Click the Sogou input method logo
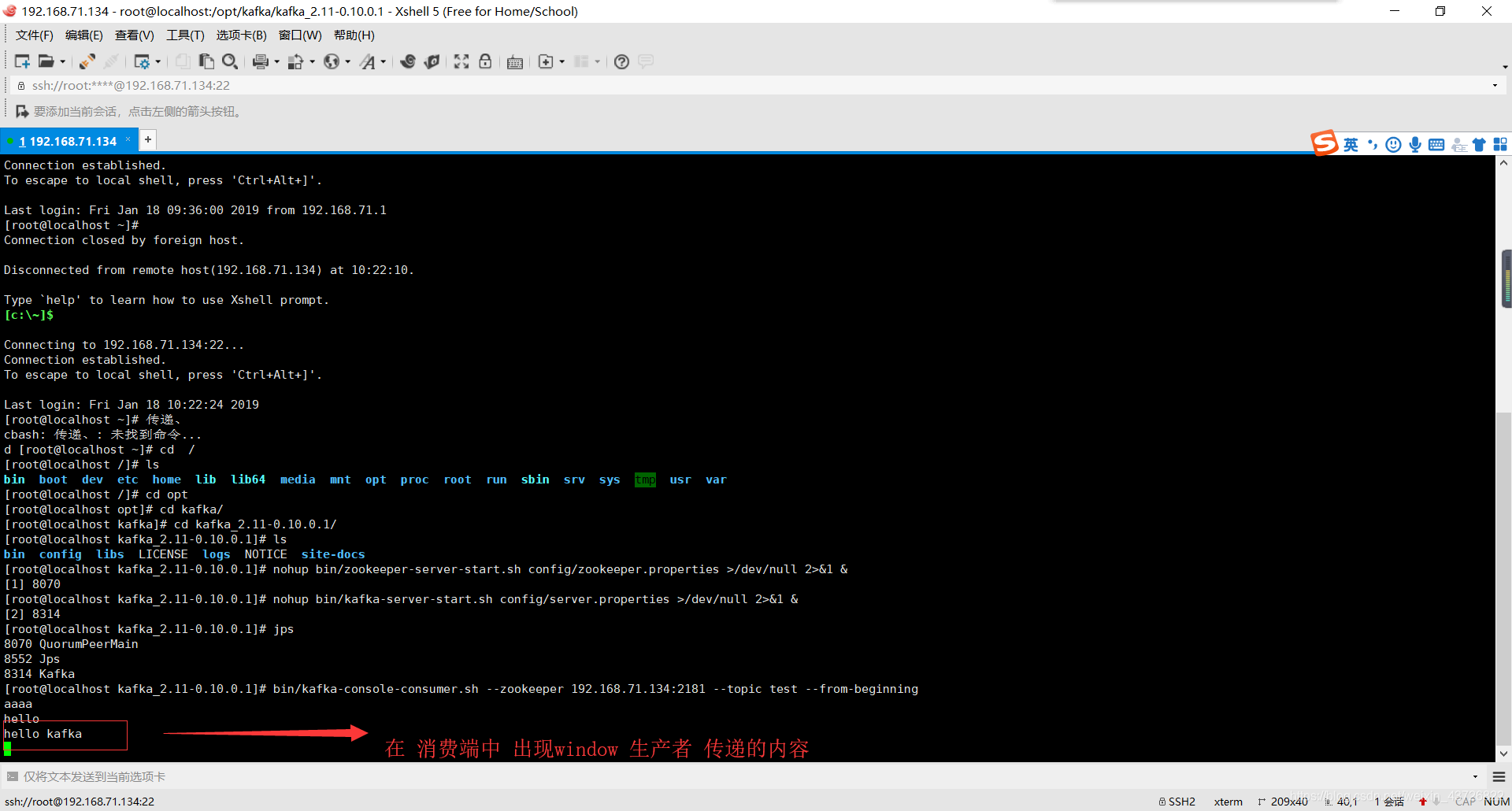Viewport: 1512px width, 811px height. tap(1325, 143)
